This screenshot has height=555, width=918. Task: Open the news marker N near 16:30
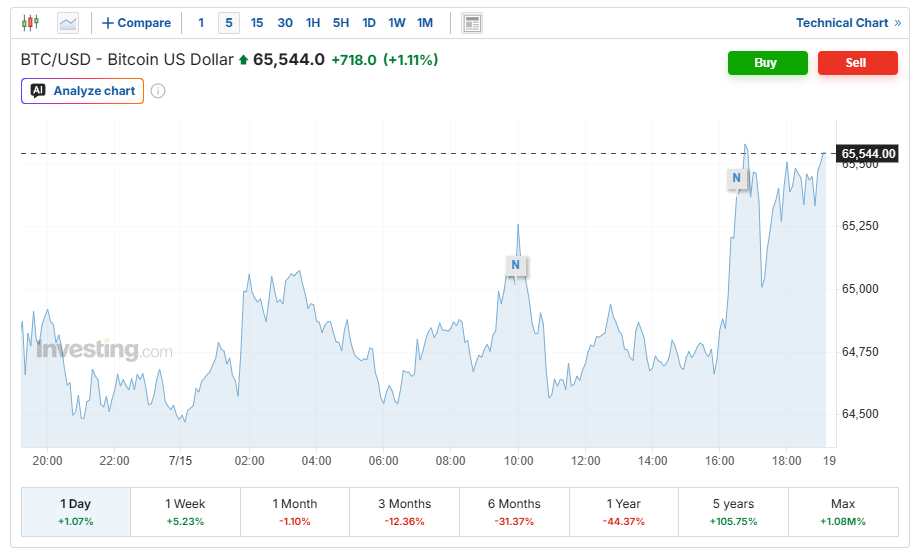737,178
